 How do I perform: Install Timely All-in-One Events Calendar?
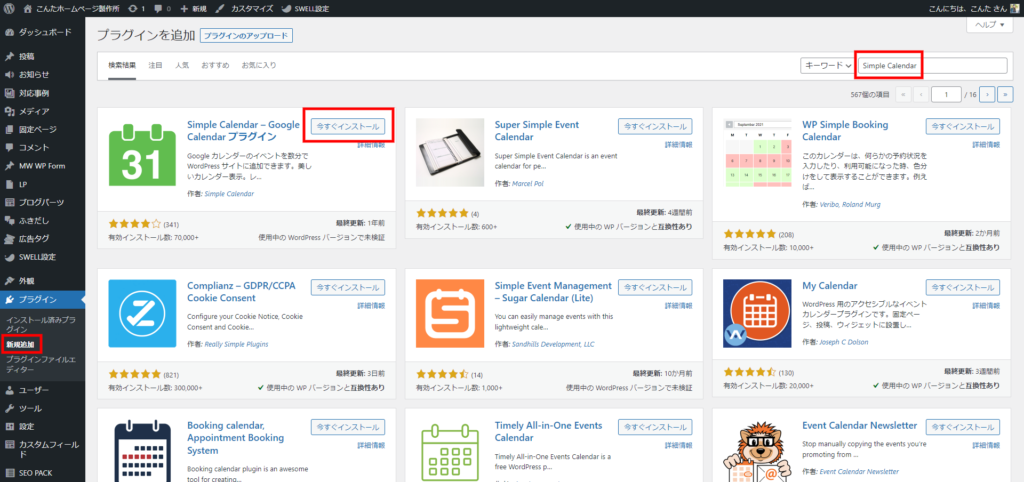(x=655, y=427)
